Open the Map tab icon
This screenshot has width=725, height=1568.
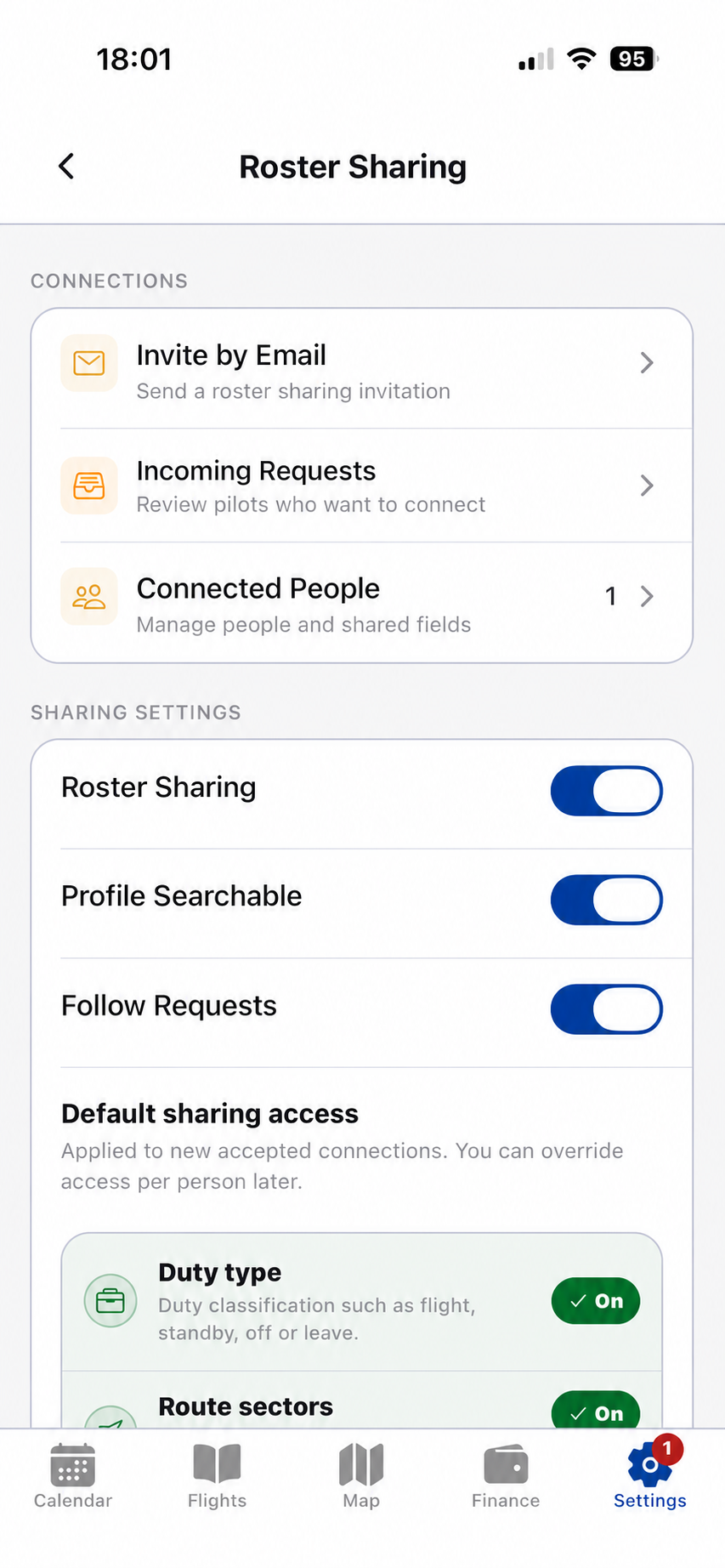click(361, 1464)
